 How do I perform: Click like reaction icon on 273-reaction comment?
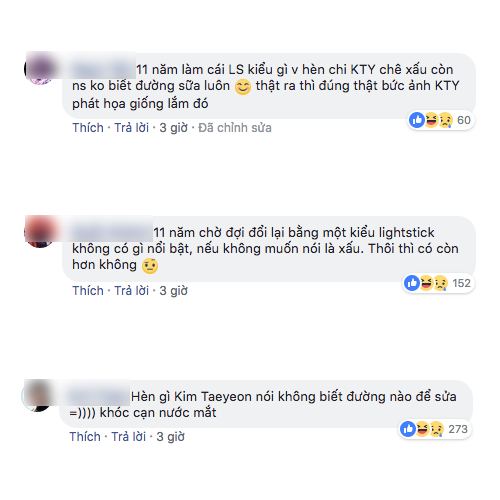click(x=408, y=429)
